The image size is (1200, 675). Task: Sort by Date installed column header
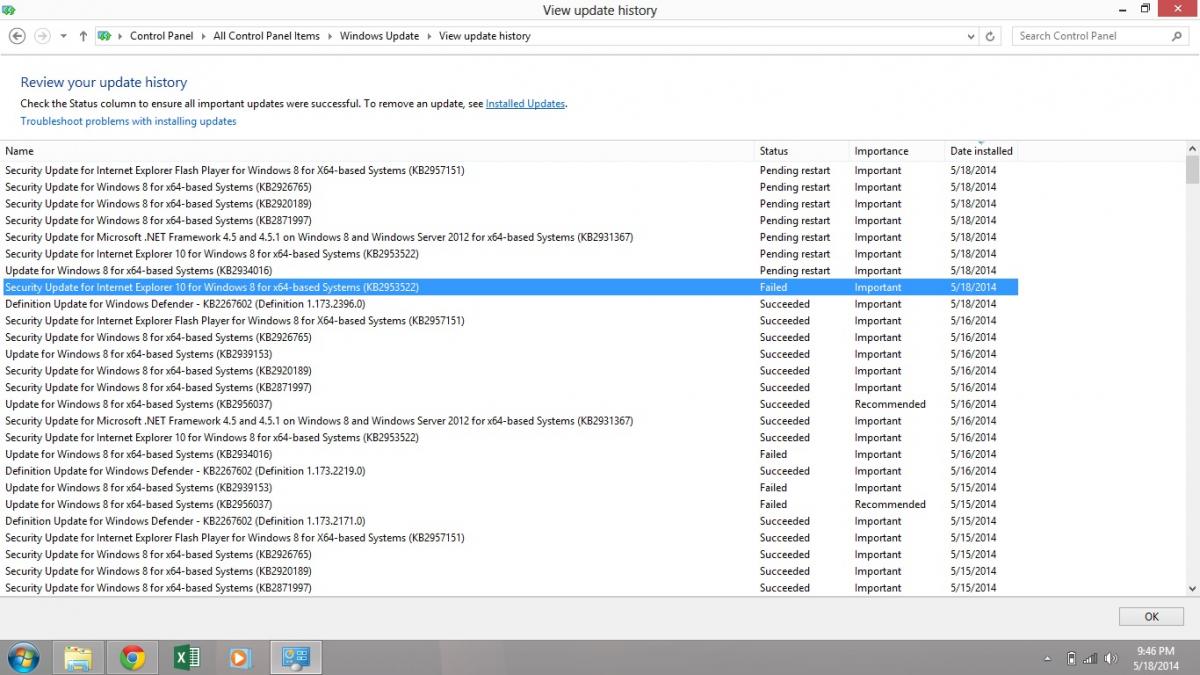tap(981, 151)
